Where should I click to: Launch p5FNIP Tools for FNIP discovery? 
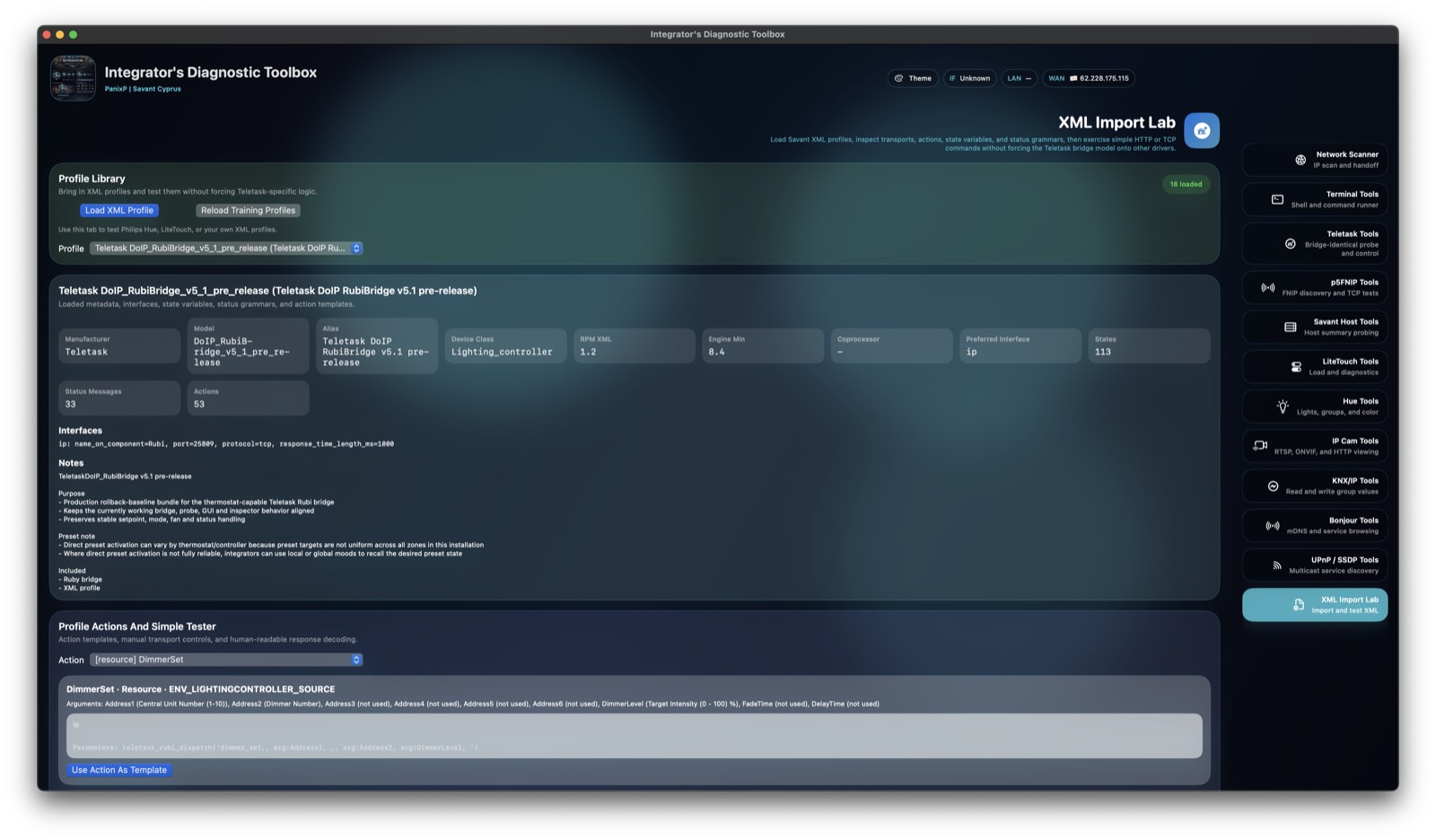click(1314, 287)
